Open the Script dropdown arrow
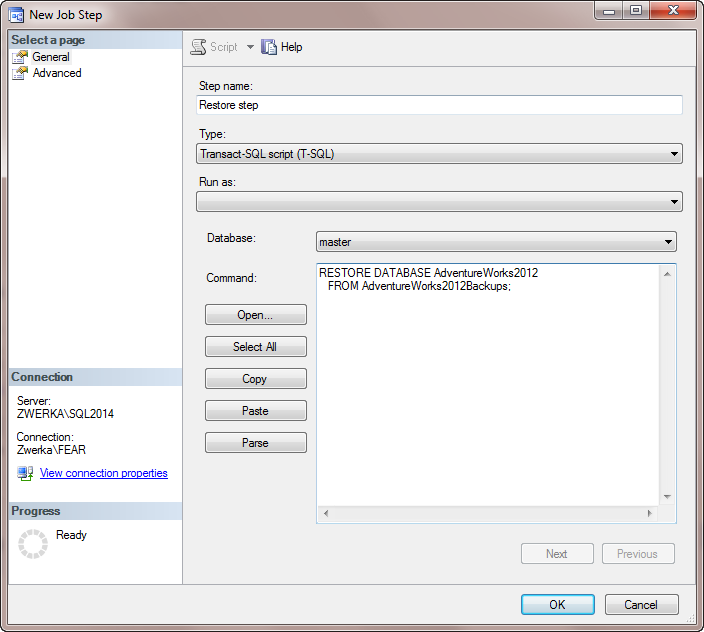 point(250,47)
